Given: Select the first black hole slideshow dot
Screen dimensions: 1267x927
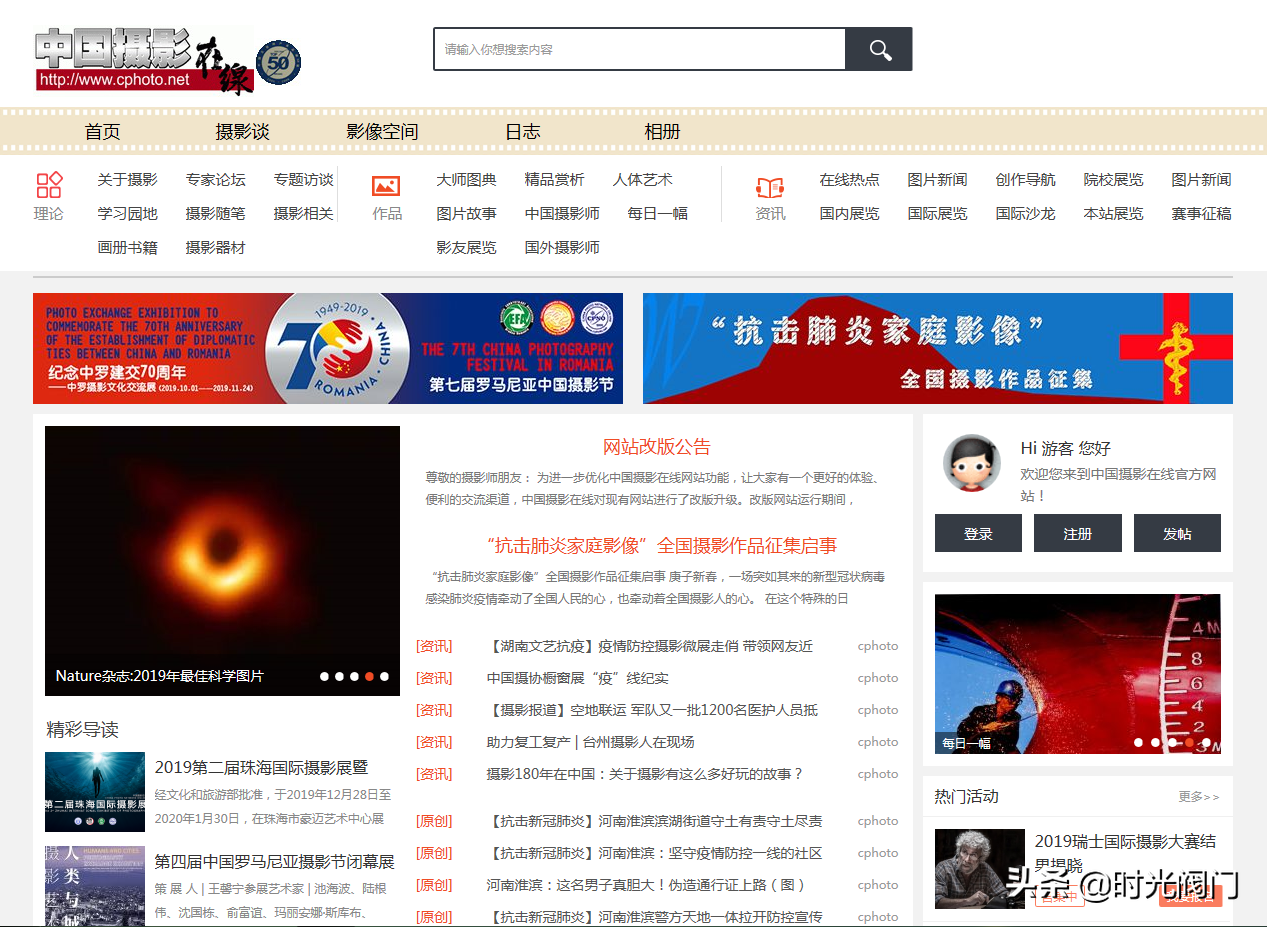Looking at the screenshot, I should coord(324,677).
